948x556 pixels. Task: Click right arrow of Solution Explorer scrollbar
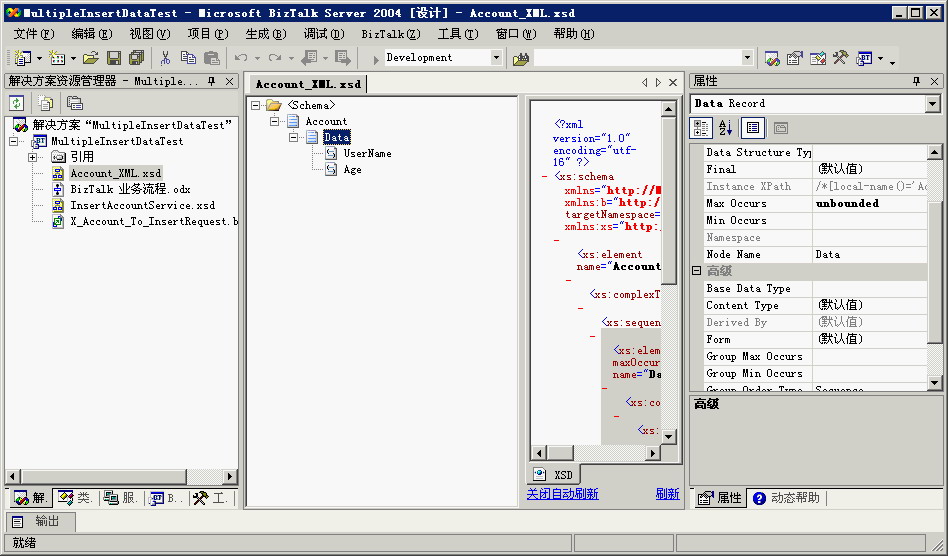click(x=229, y=476)
